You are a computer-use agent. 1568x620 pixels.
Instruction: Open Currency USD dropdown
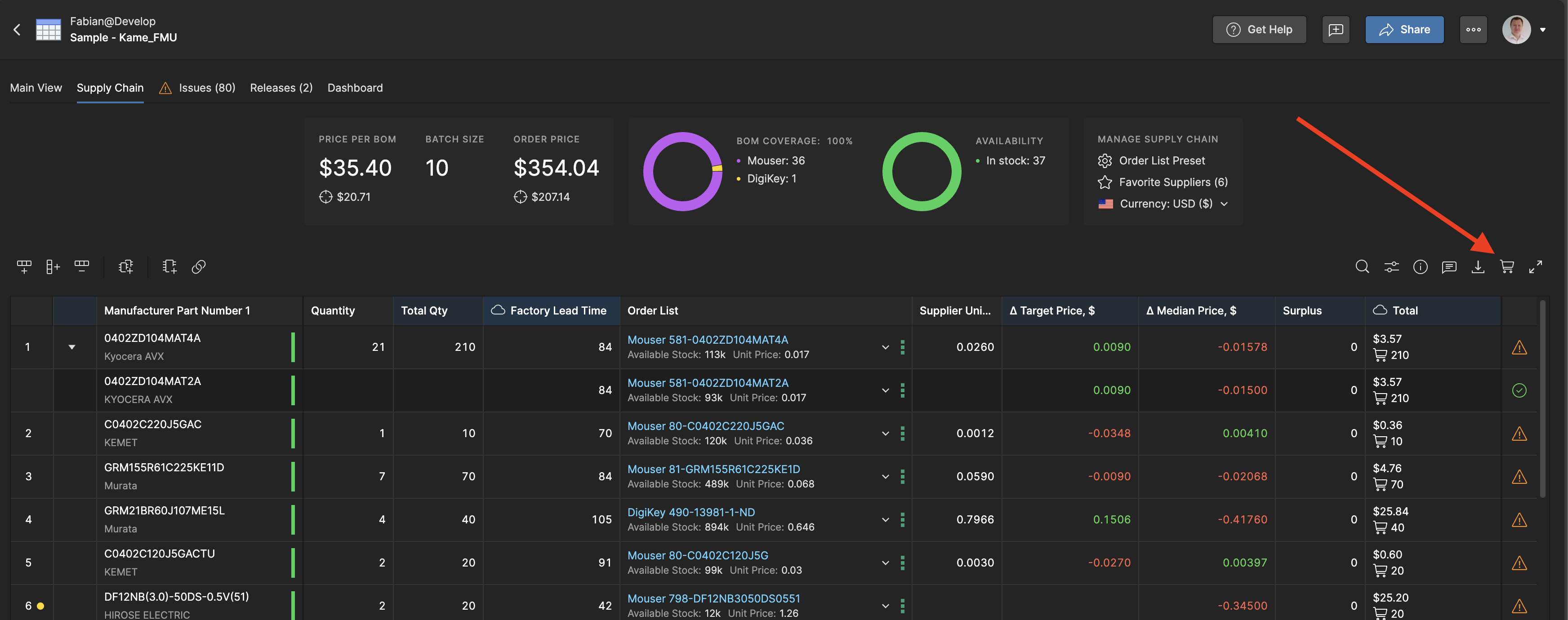point(1166,204)
